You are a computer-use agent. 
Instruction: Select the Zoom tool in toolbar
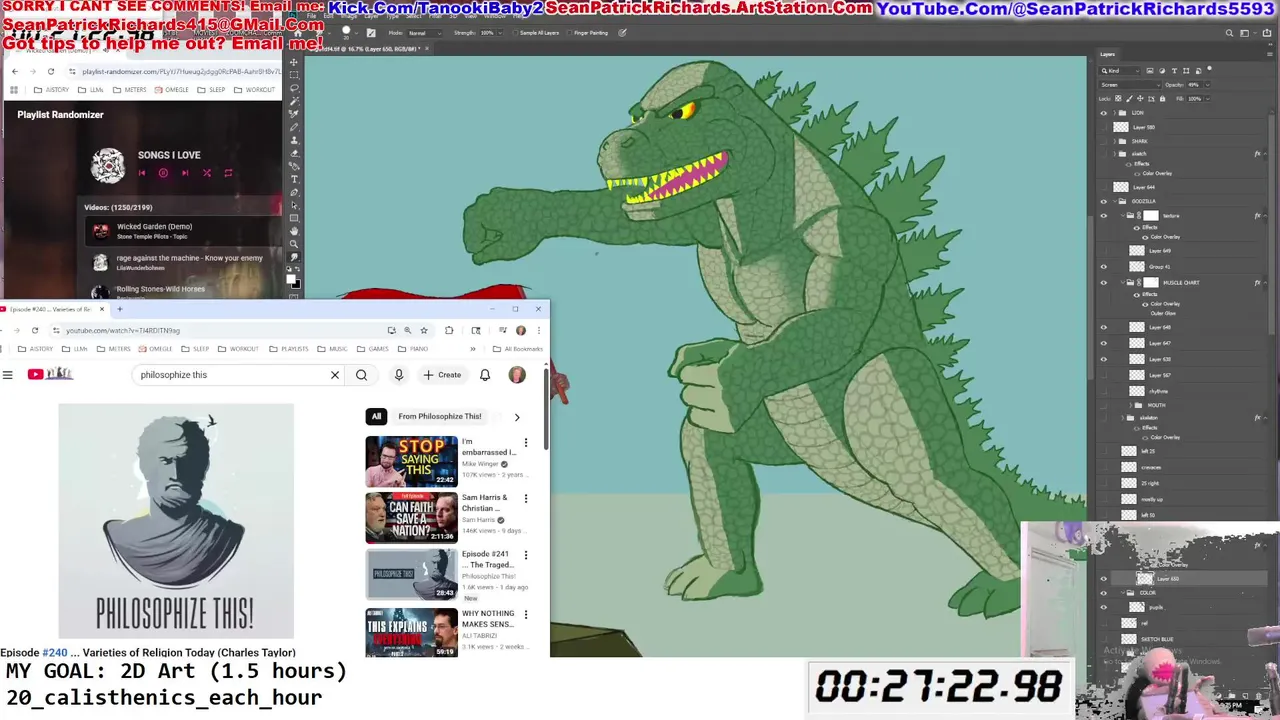tap(293, 244)
